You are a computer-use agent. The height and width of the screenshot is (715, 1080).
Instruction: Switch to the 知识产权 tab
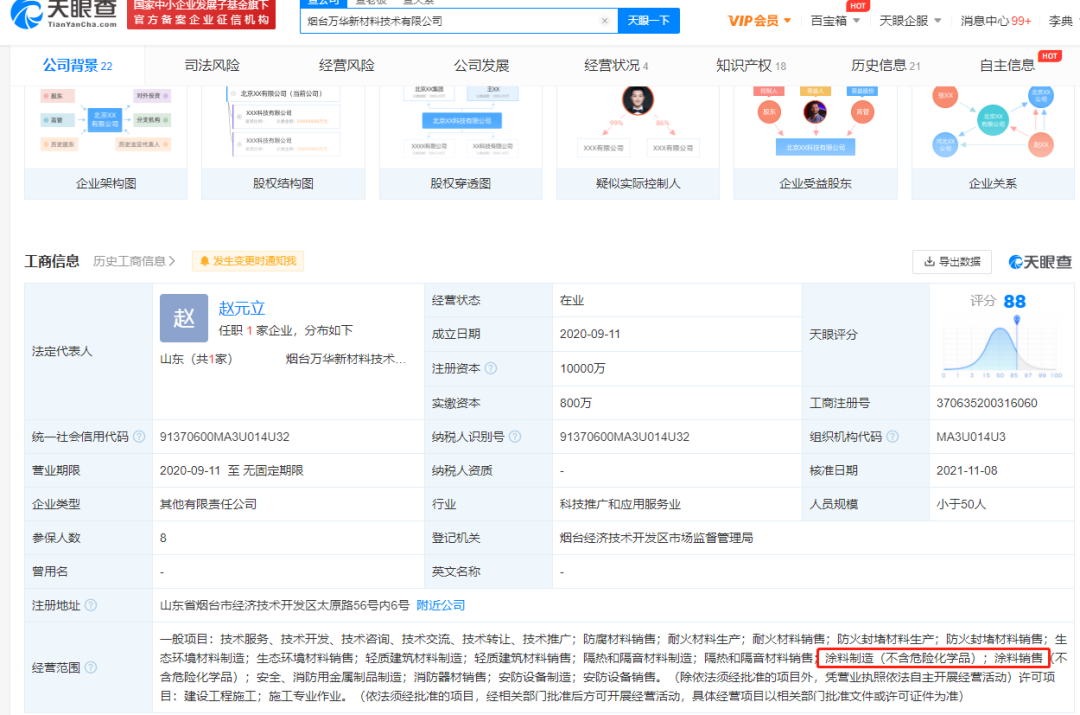751,65
